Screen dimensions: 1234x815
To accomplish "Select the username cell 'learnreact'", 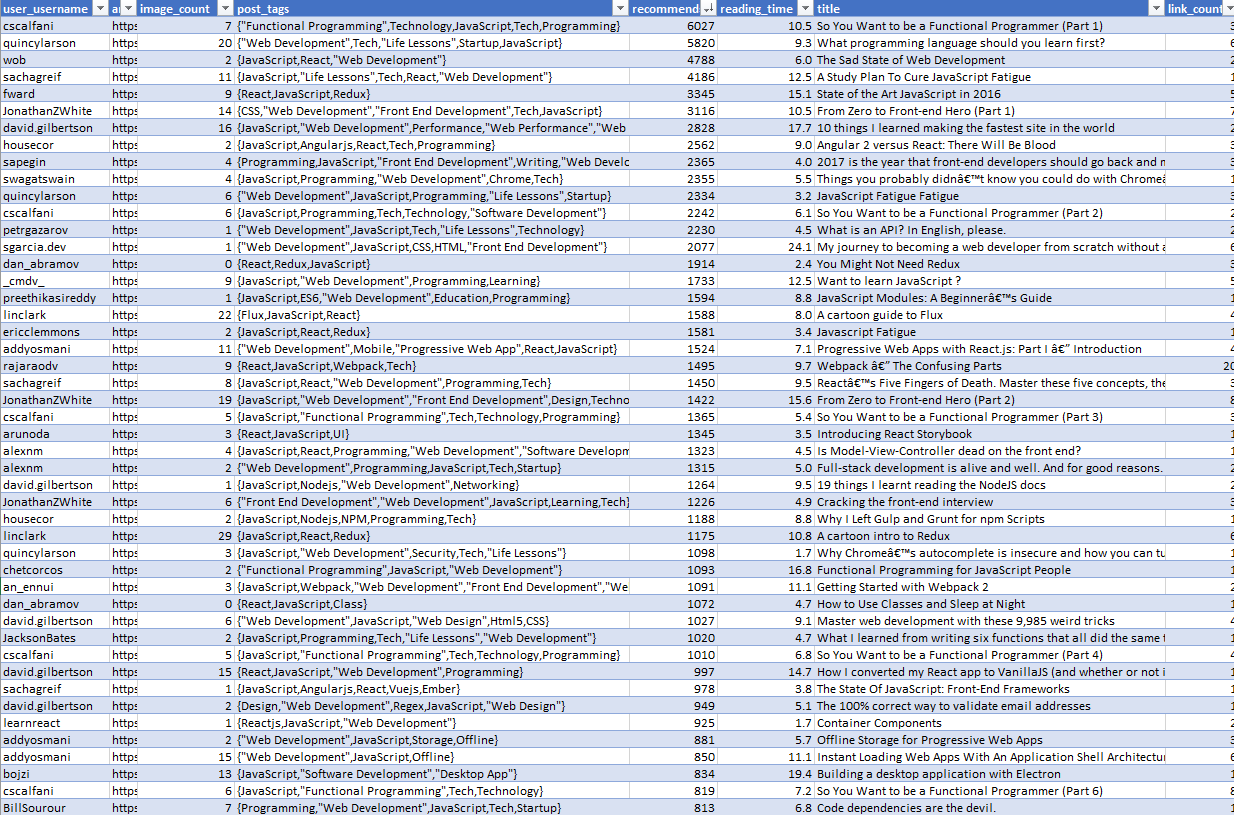I will coord(31,723).
